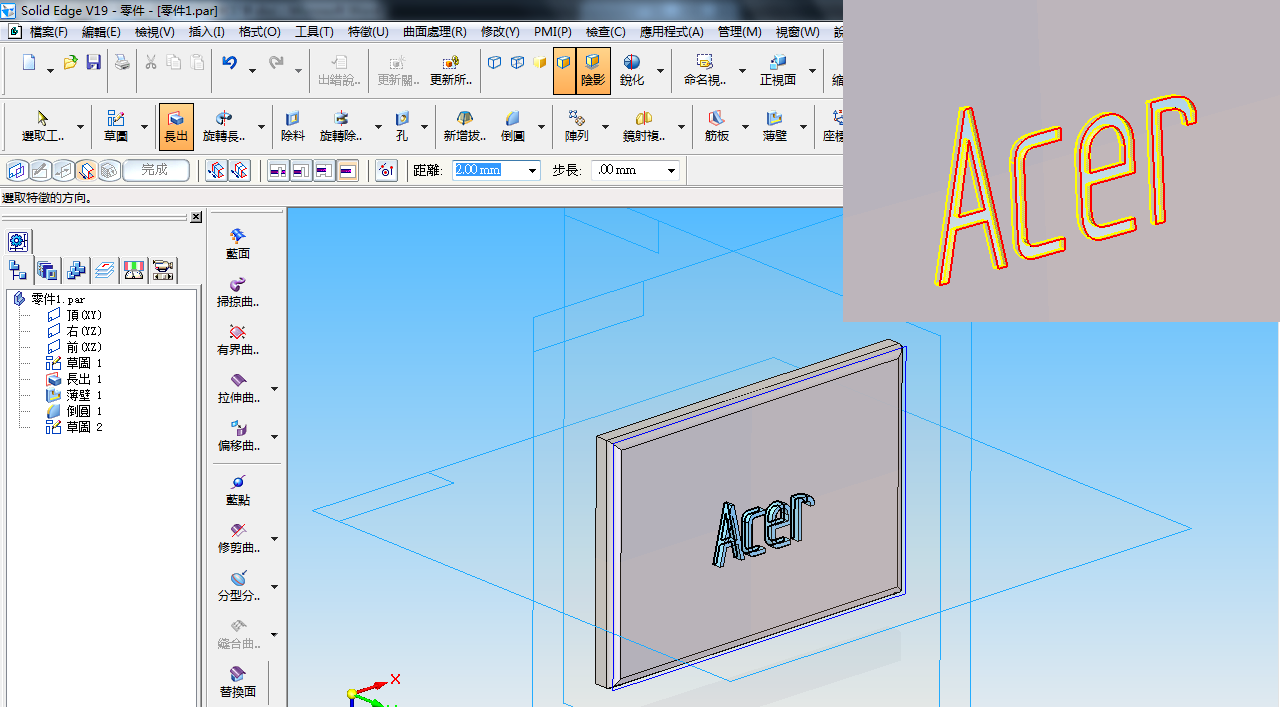Switch to 正視面 front view
Viewport: 1280px width, 707px height.
(778, 71)
